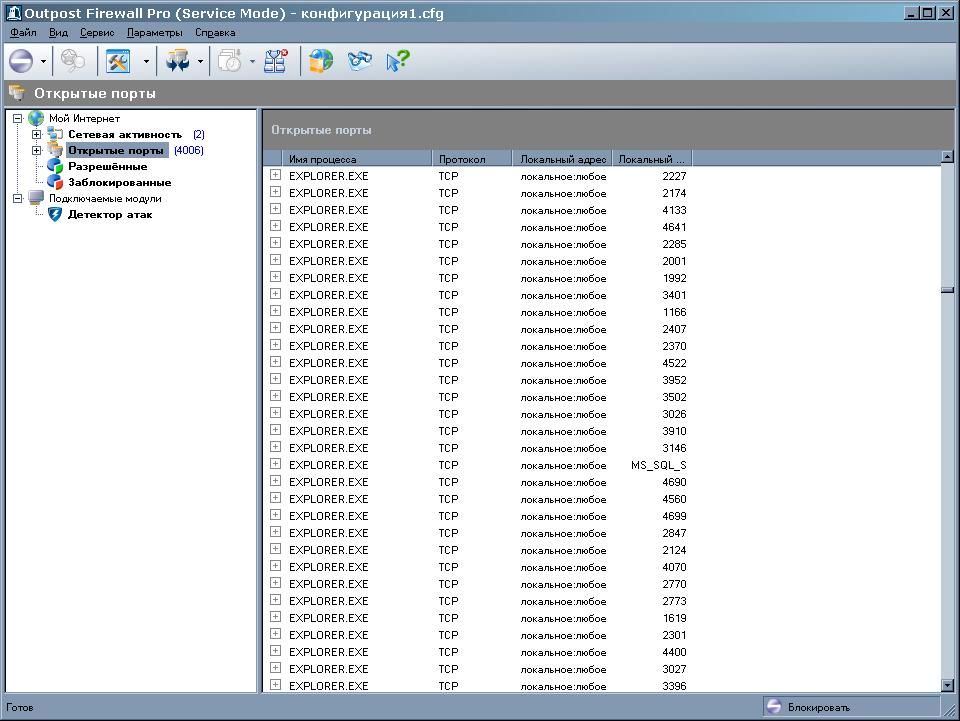
Task: Click the network computers icon with red mark
Action: tap(276, 61)
